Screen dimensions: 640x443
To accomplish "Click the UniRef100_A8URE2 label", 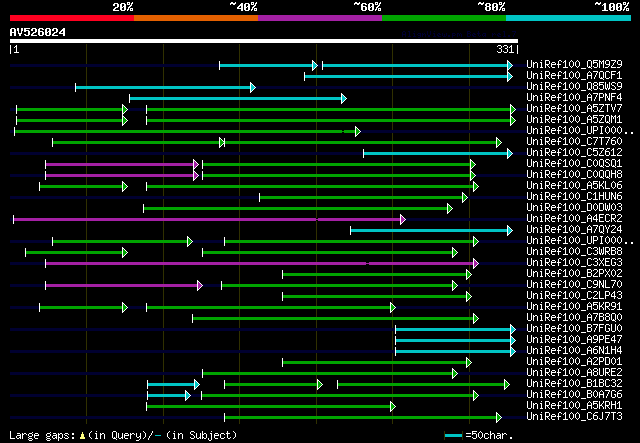I will (574, 373).
